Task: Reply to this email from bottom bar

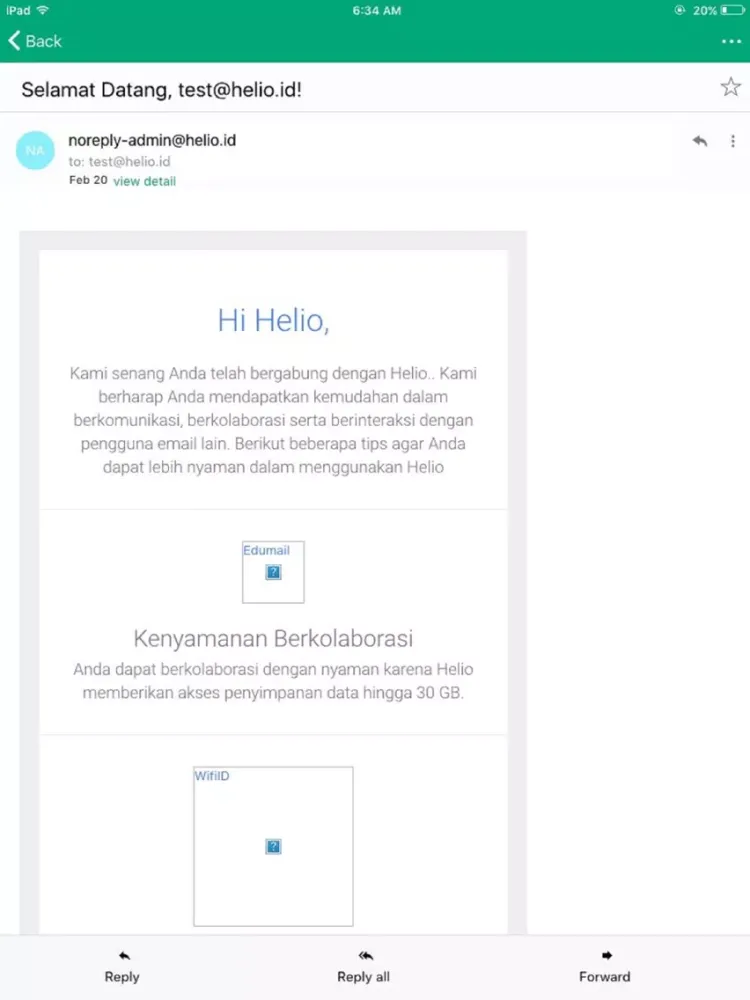Action: click(122, 967)
